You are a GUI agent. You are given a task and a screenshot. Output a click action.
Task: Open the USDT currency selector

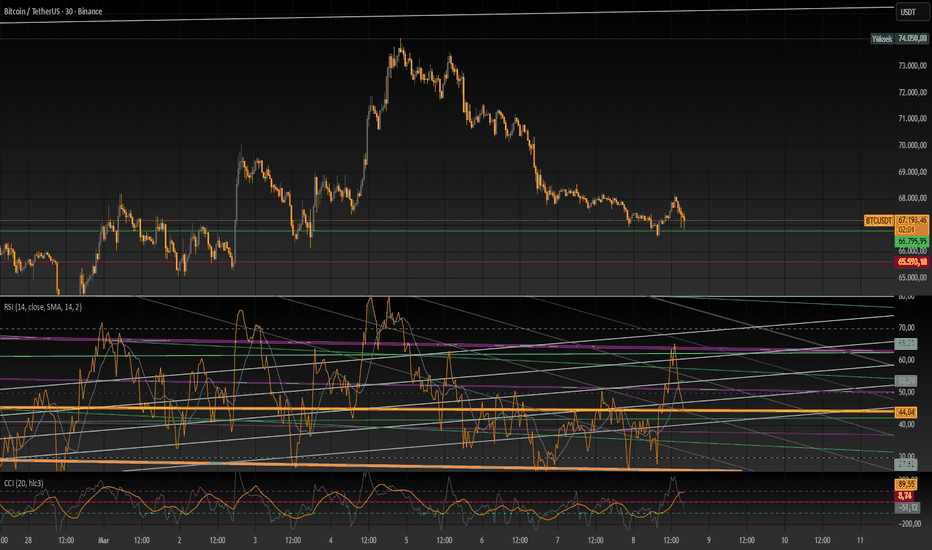[911, 12]
